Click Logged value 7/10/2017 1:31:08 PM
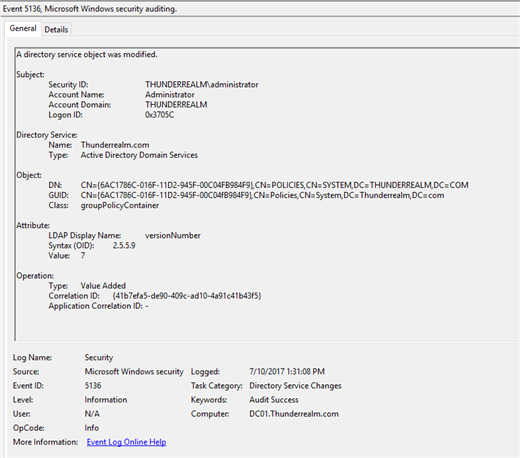Viewport: 520px width, 458px height. 287,371
